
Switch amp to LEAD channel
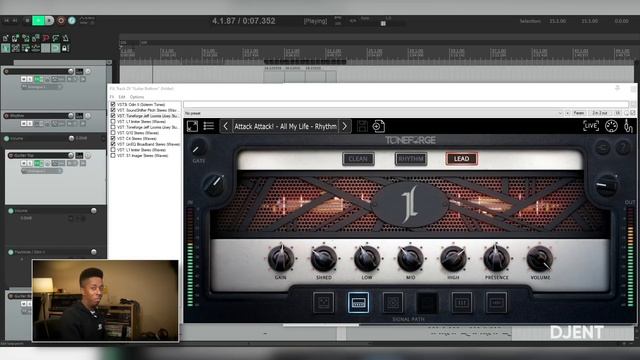point(461,159)
